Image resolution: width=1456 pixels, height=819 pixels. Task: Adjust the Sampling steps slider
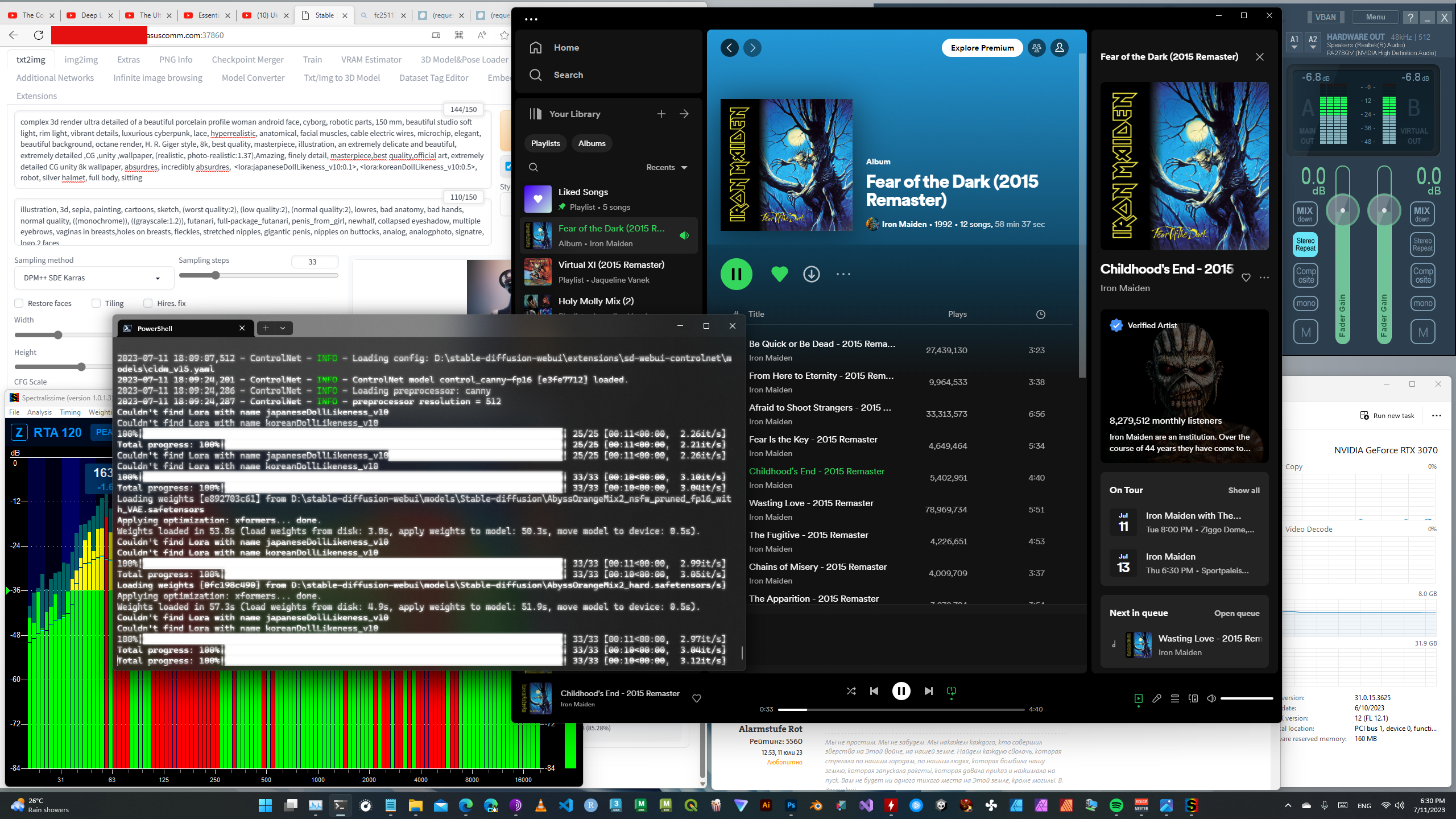tap(258, 275)
